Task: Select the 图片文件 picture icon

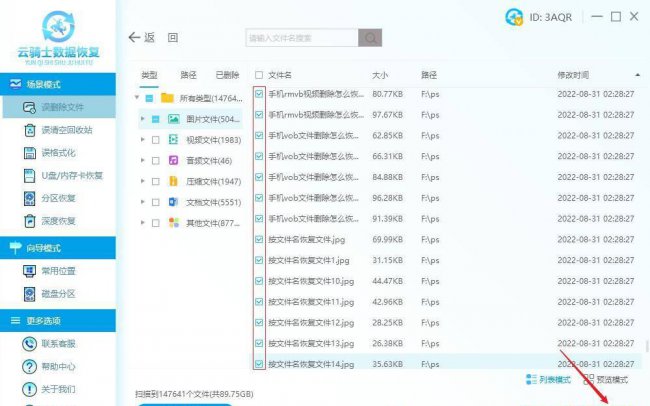Action: pos(174,119)
